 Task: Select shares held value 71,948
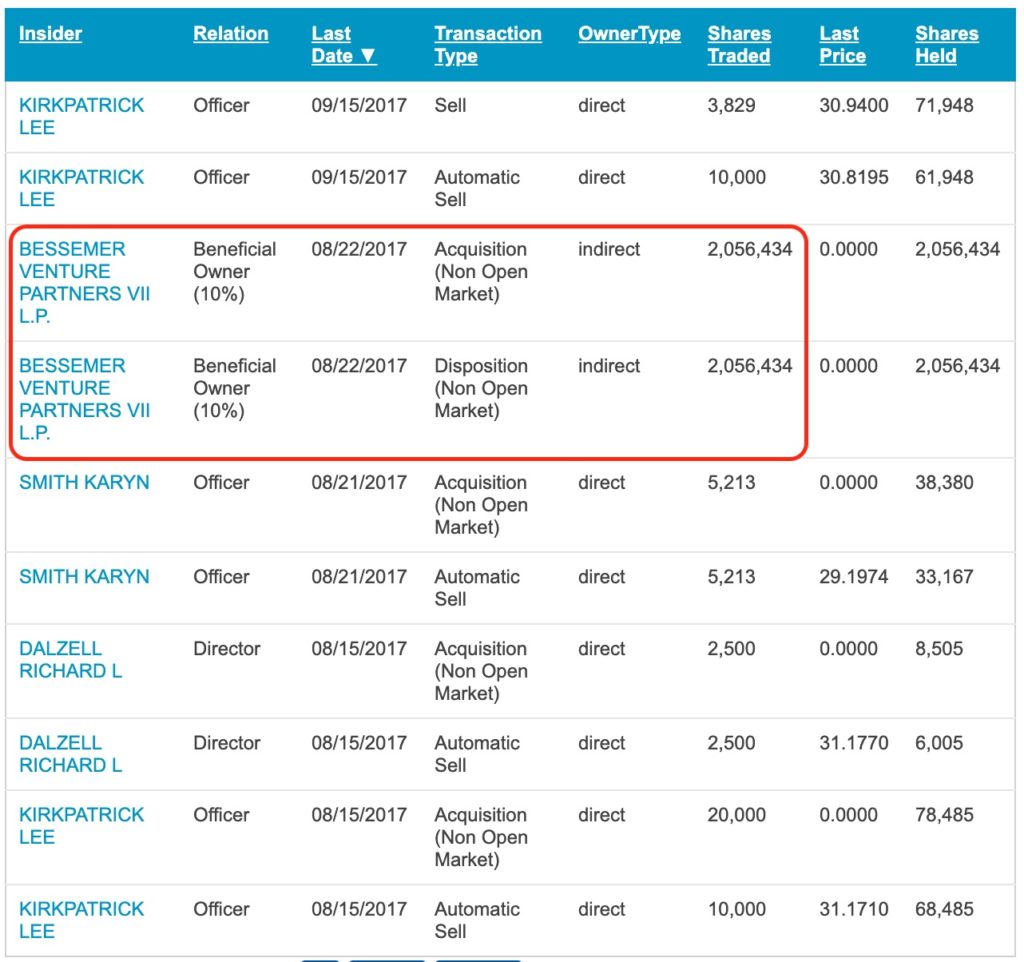pos(944,105)
